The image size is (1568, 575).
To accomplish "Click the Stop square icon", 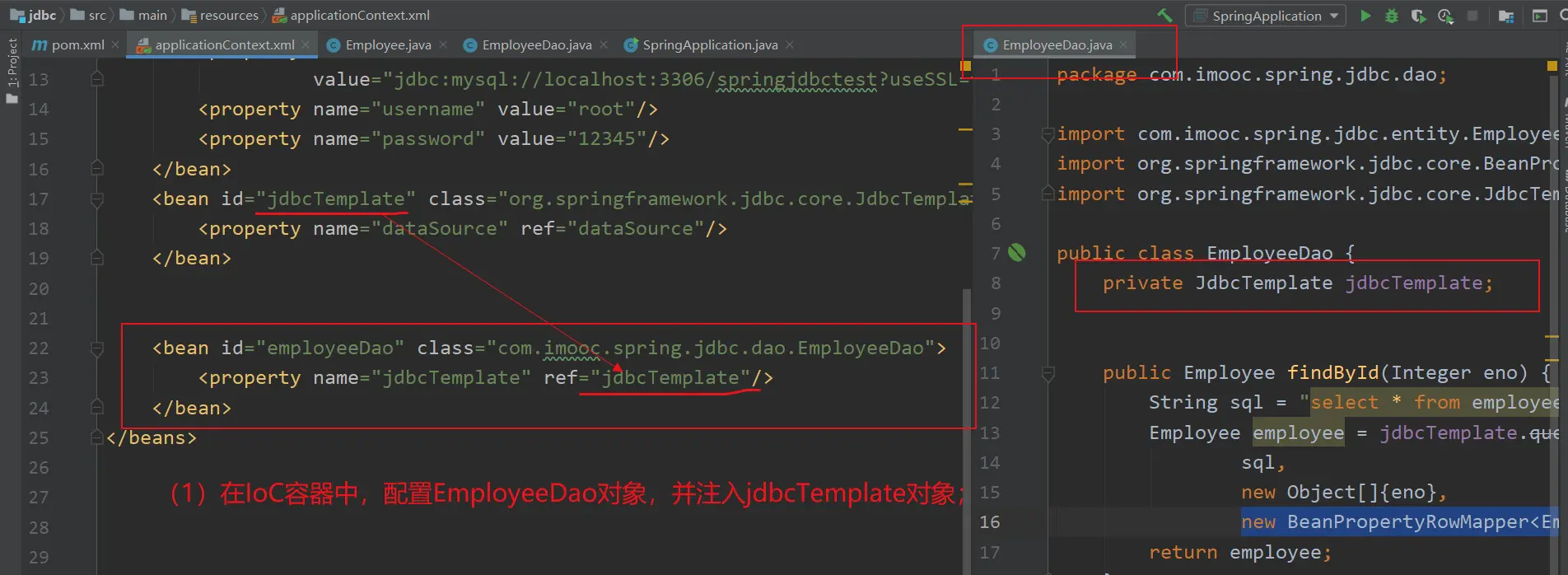I will (1472, 16).
